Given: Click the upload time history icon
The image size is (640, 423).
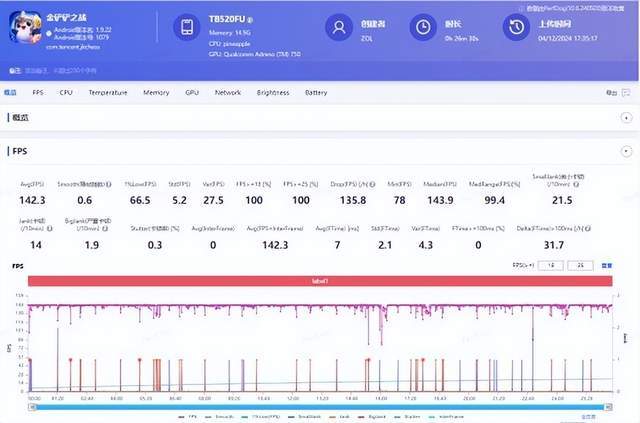Looking at the screenshot, I should point(518,28).
